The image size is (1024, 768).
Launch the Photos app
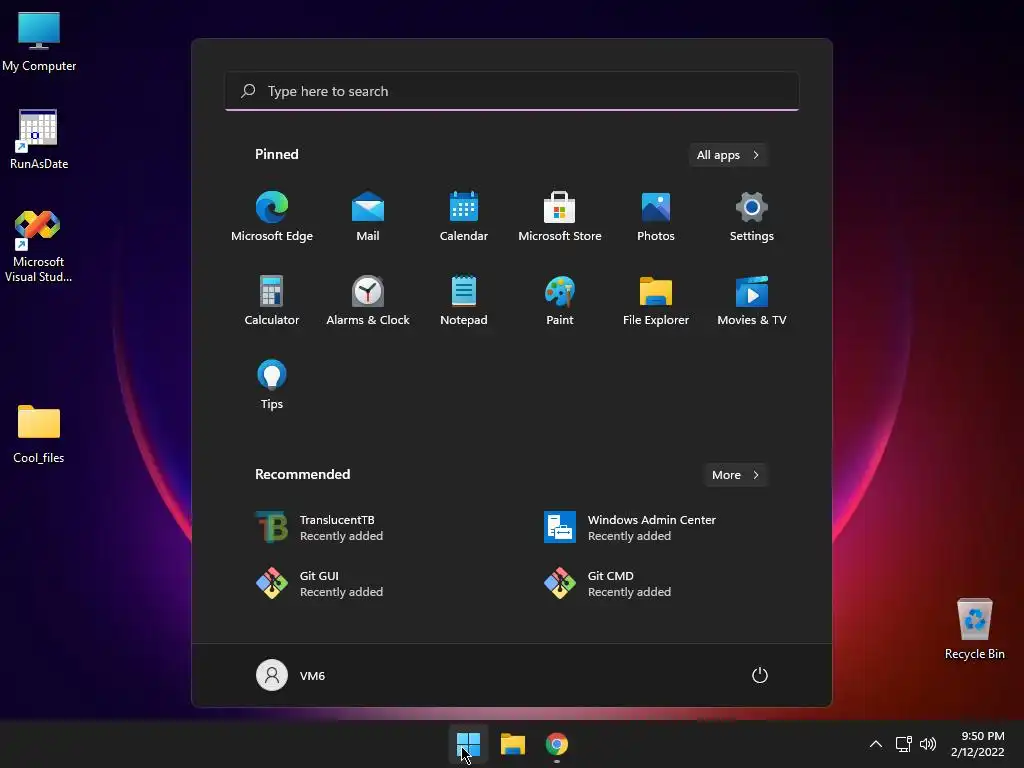656,217
